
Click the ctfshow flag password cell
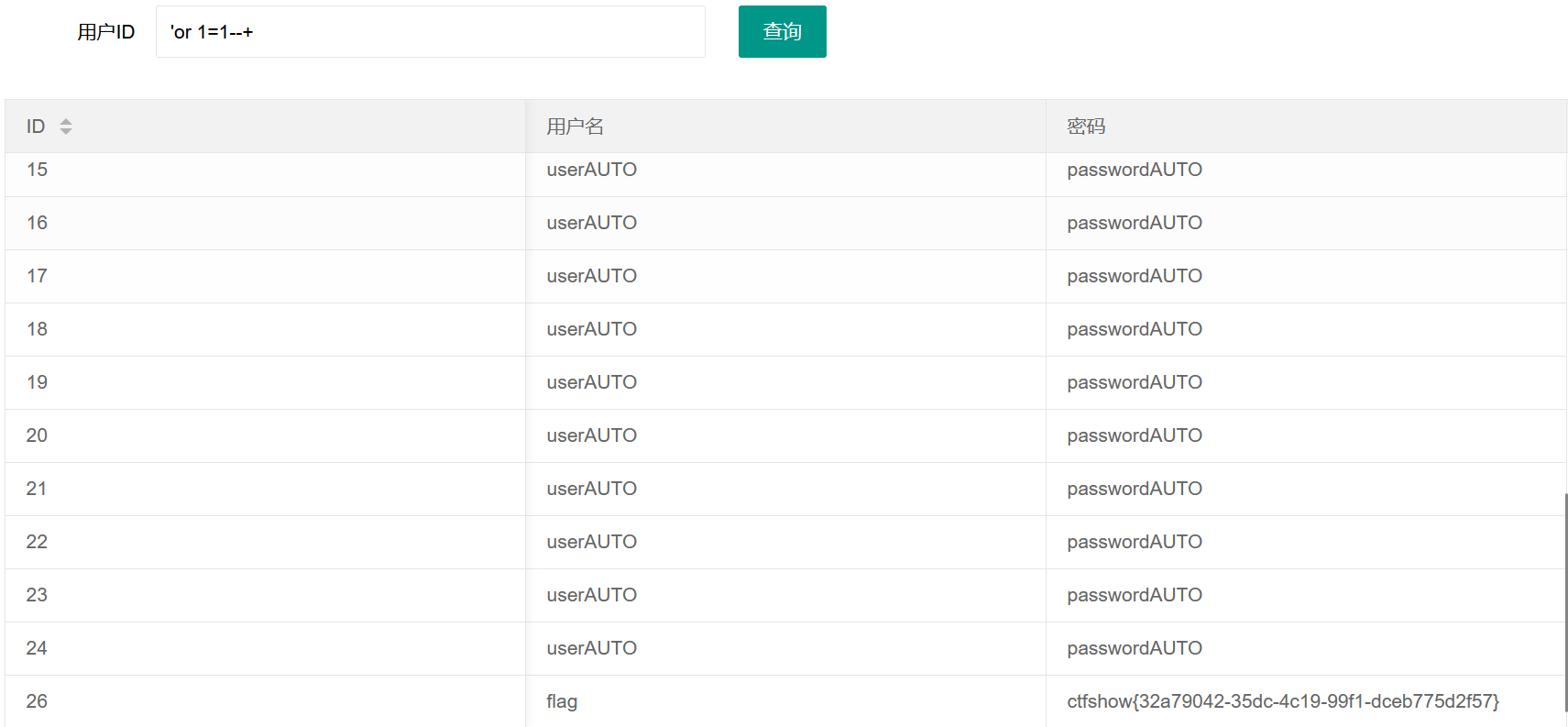pyautogui.click(x=1282, y=701)
